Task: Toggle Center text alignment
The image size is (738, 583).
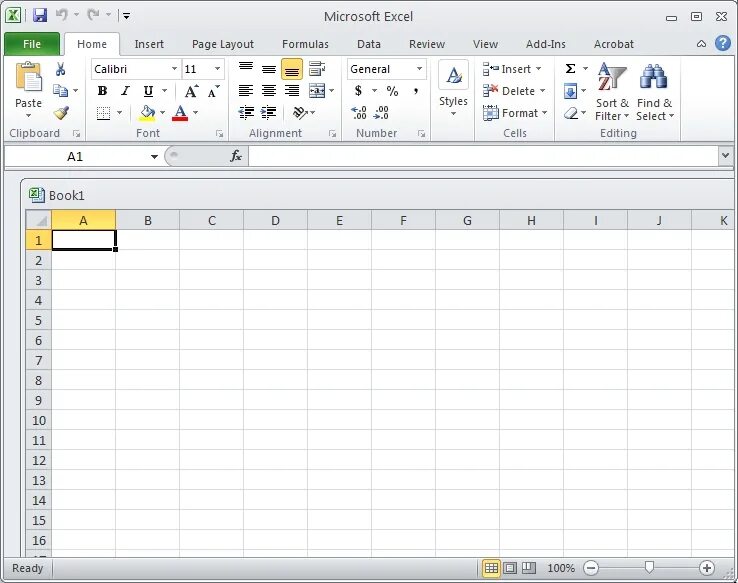Action: (x=269, y=90)
